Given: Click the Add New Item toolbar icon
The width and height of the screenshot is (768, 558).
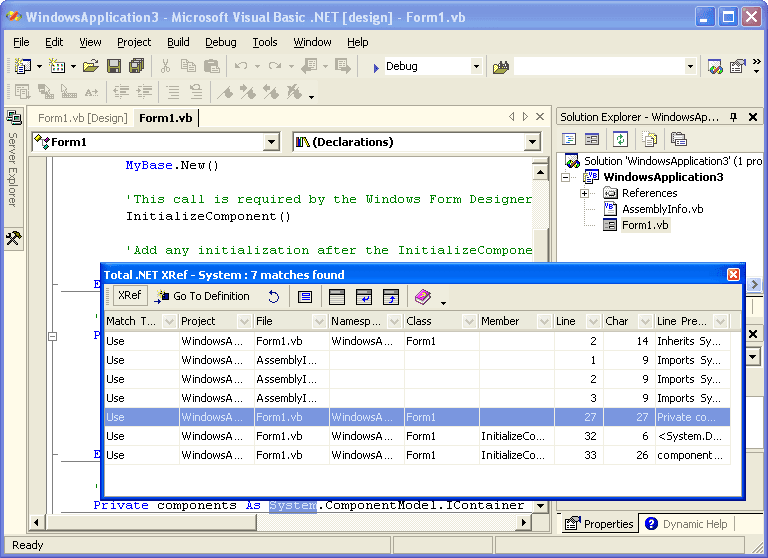Looking at the screenshot, I should (x=57, y=66).
